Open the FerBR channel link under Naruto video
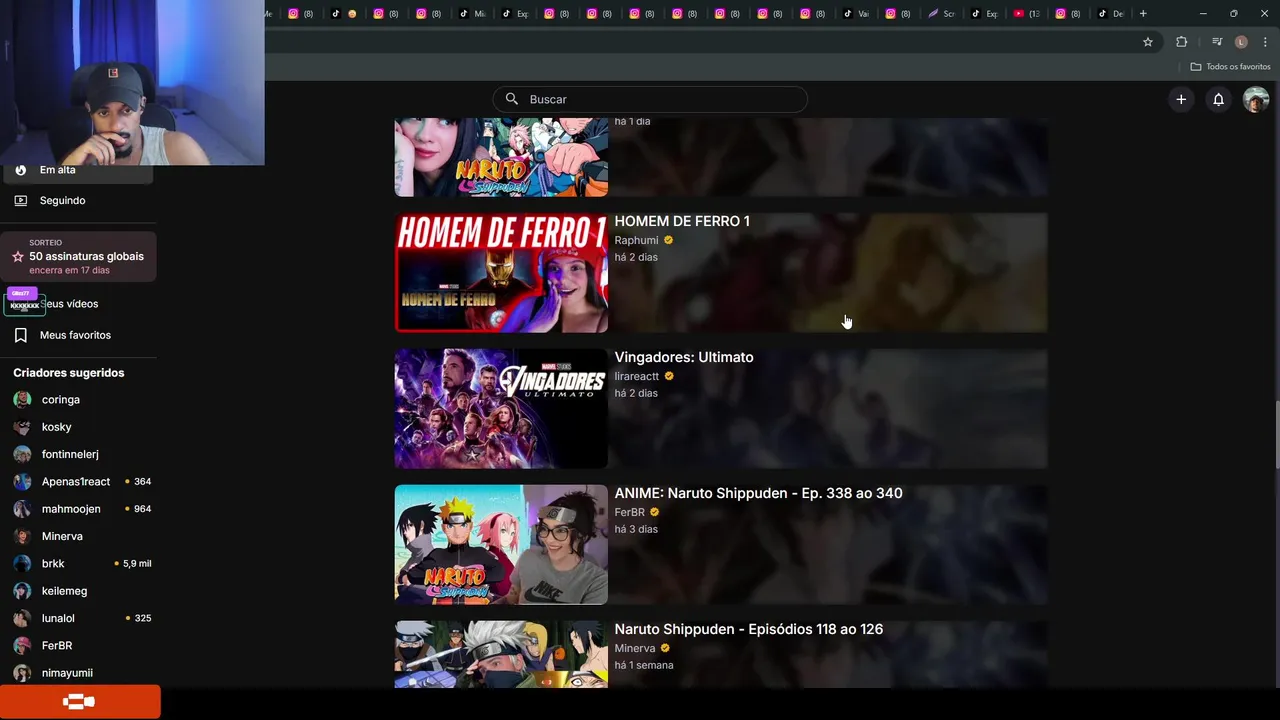 (630, 512)
